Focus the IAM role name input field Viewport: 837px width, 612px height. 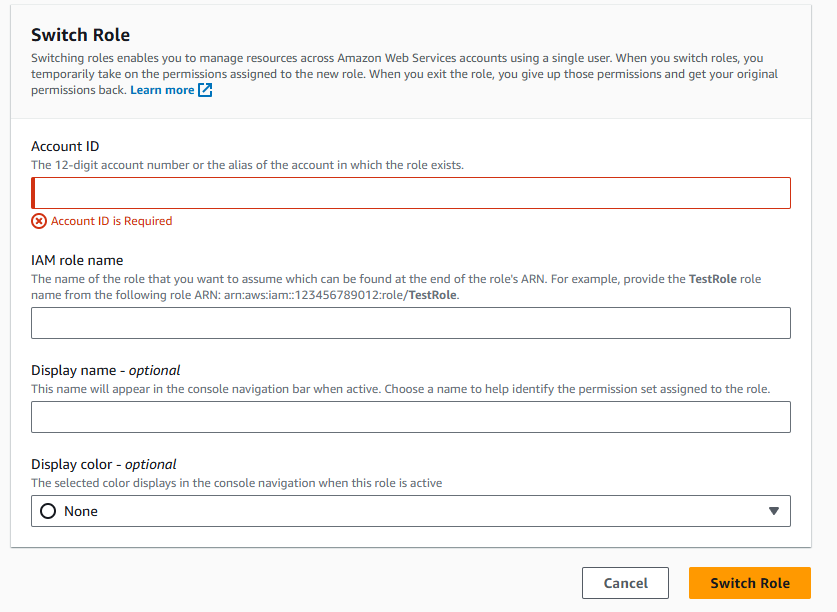410,323
